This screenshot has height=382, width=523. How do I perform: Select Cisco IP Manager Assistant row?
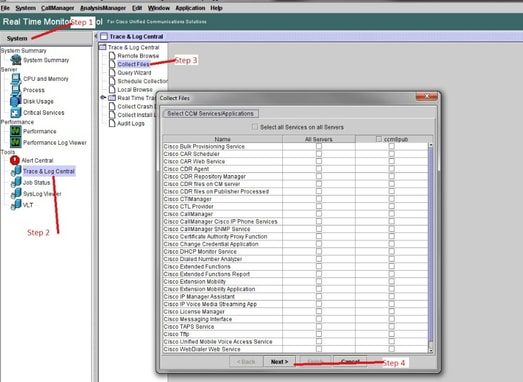point(295,297)
